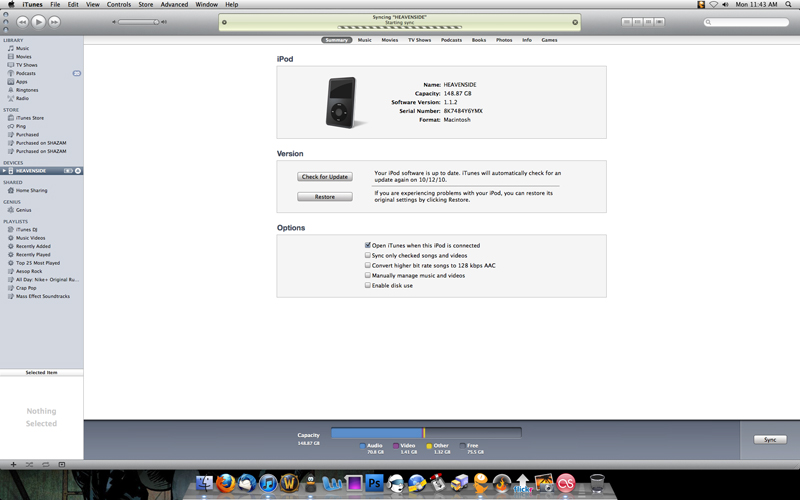Click the Other yellow swatch legend
Image resolution: width=800 pixels, height=500 pixels.
point(429,446)
